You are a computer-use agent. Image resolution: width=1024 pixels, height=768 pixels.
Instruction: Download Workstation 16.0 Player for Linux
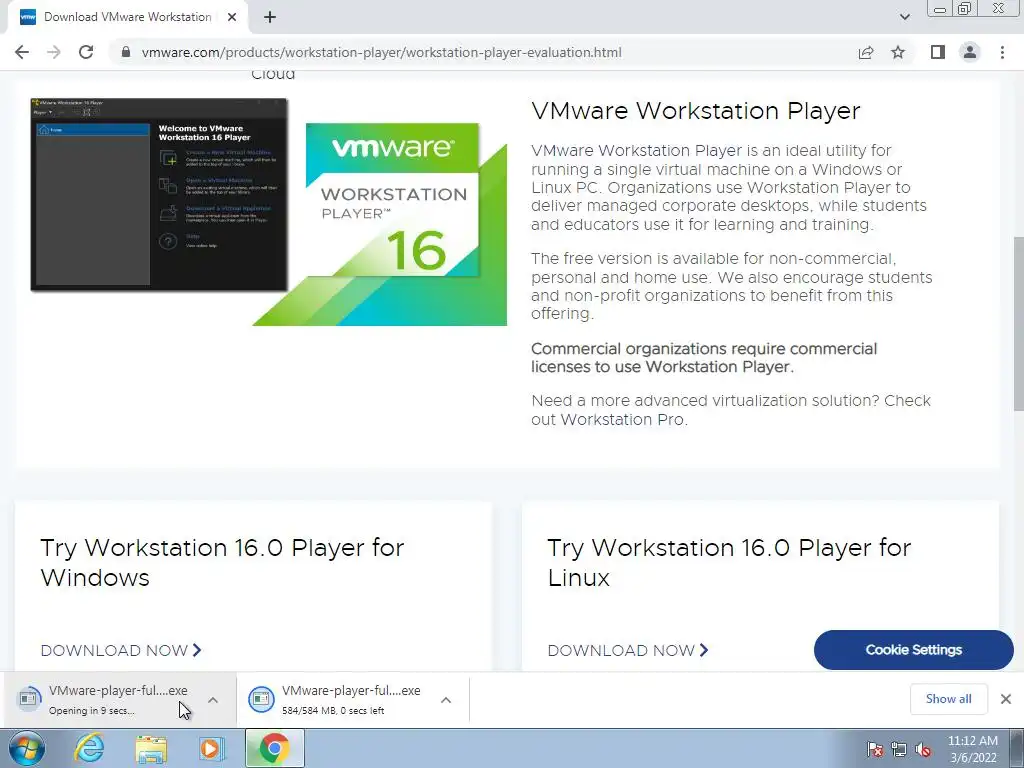point(628,650)
